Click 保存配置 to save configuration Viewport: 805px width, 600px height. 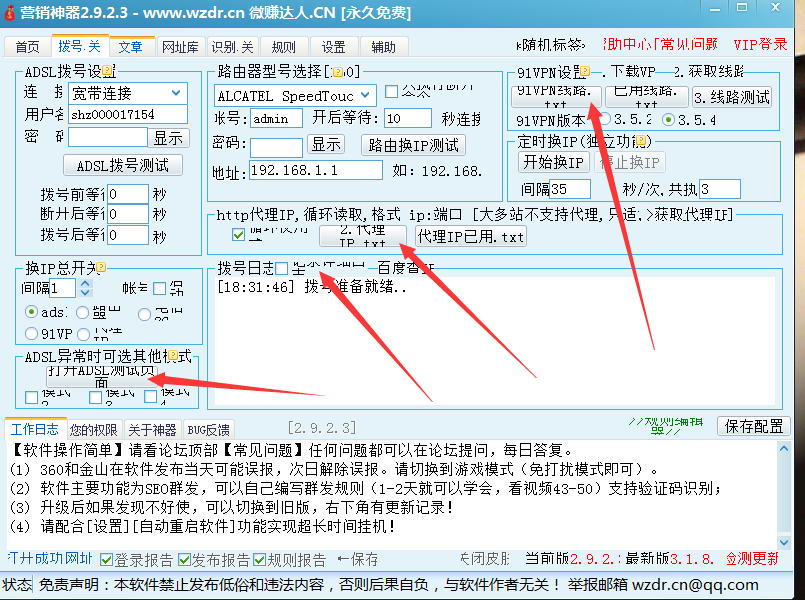pos(753,426)
